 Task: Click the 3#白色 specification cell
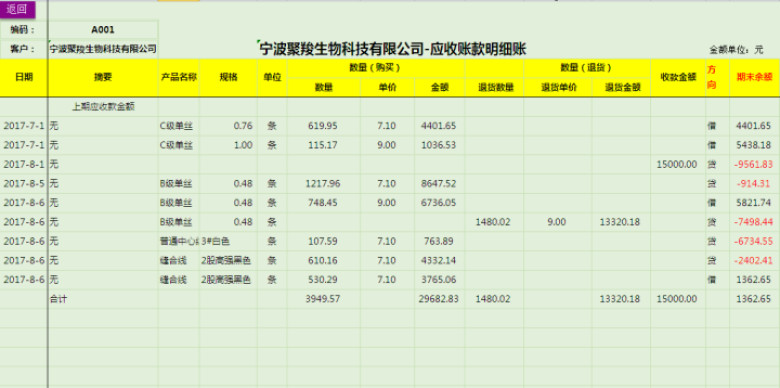(x=228, y=241)
